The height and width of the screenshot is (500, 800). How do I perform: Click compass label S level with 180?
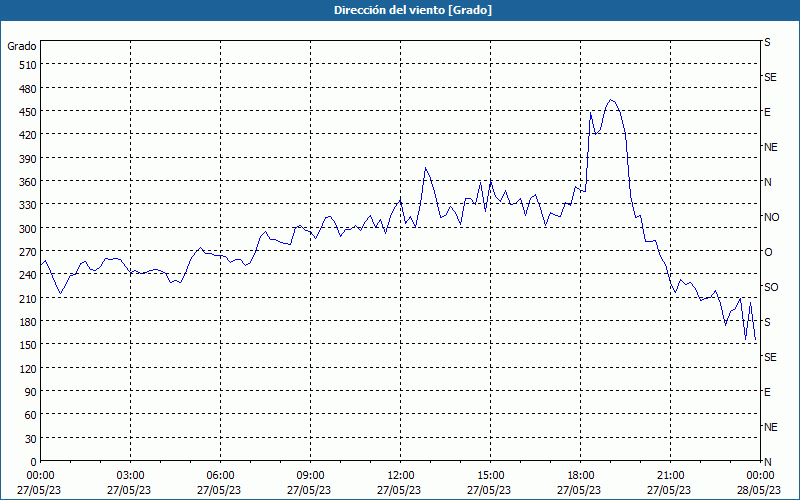coord(767,322)
